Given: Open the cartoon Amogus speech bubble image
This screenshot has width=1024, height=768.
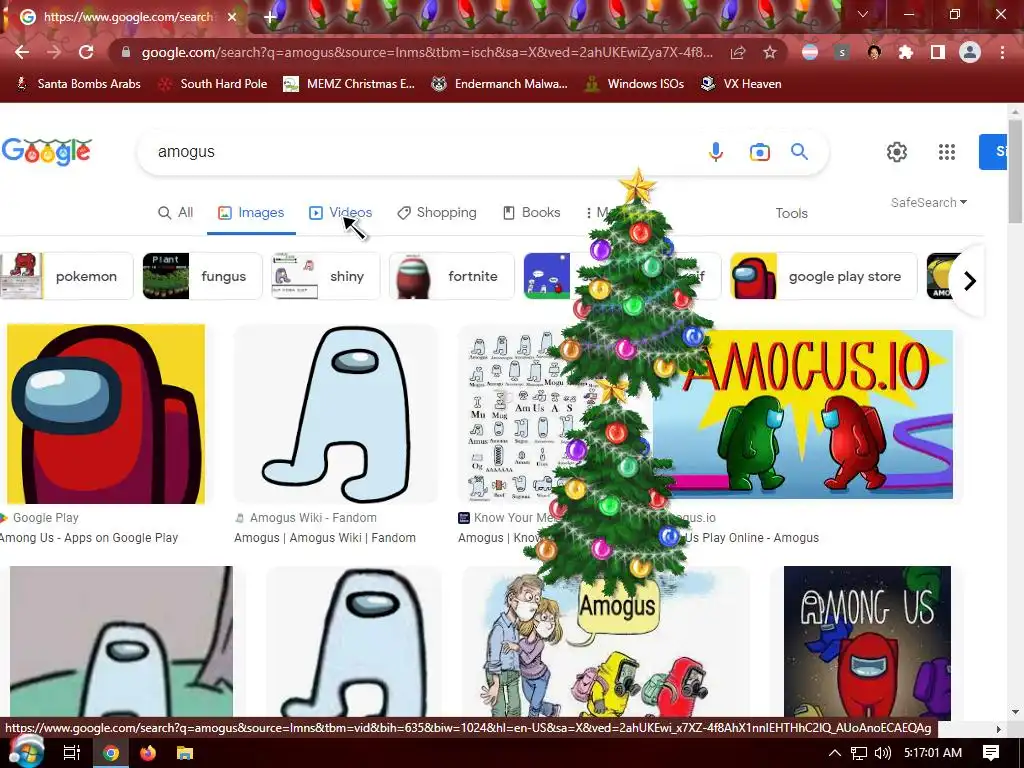Looking at the screenshot, I should click(x=605, y=643).
